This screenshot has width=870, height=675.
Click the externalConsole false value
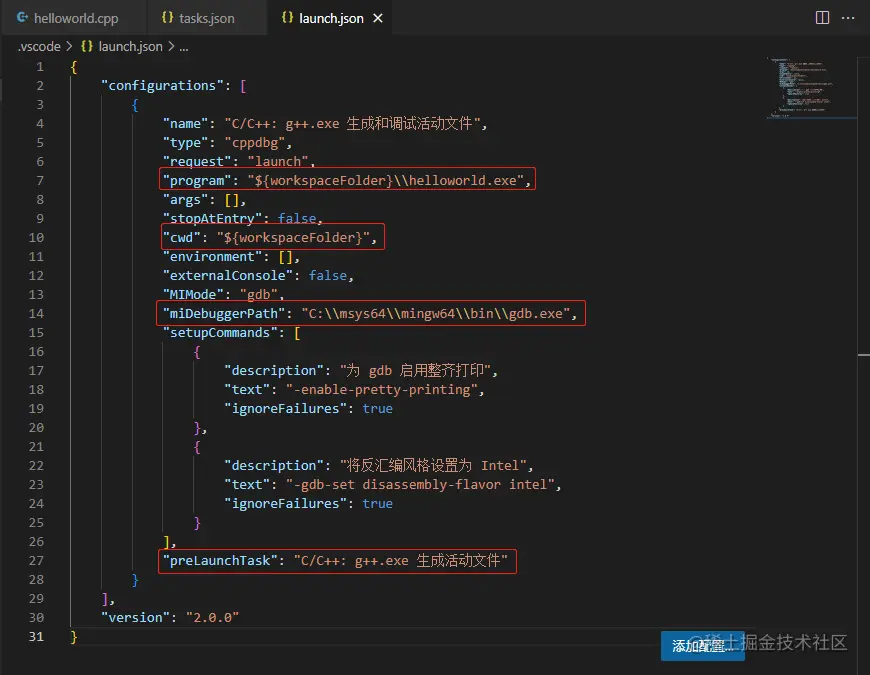[327, 276]
